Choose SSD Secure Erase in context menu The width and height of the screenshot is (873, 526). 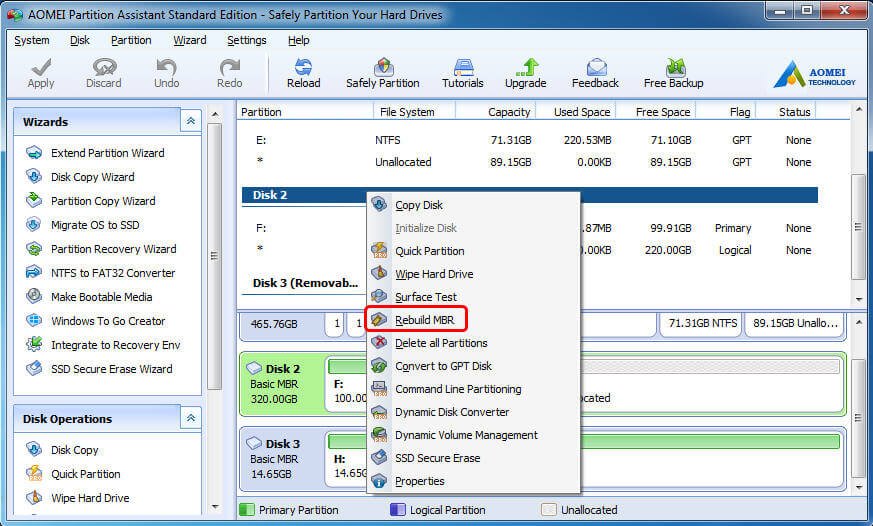click(473, 458)
